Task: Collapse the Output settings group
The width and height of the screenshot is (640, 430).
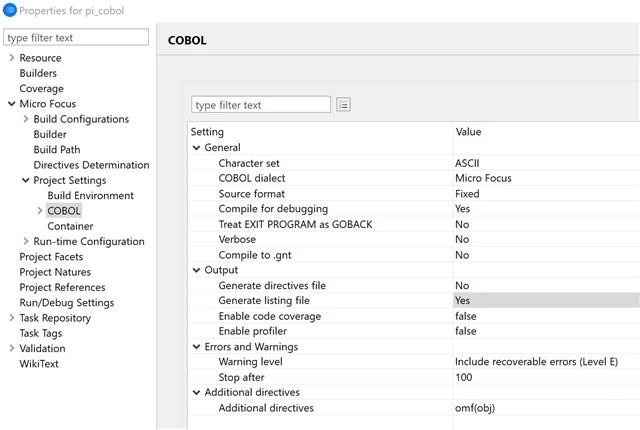Action: point(196,270)
